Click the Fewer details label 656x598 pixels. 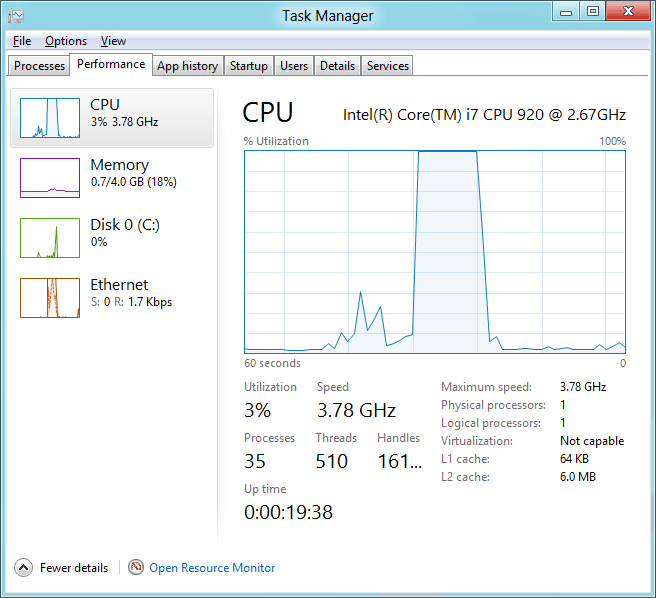pos(74,568)
